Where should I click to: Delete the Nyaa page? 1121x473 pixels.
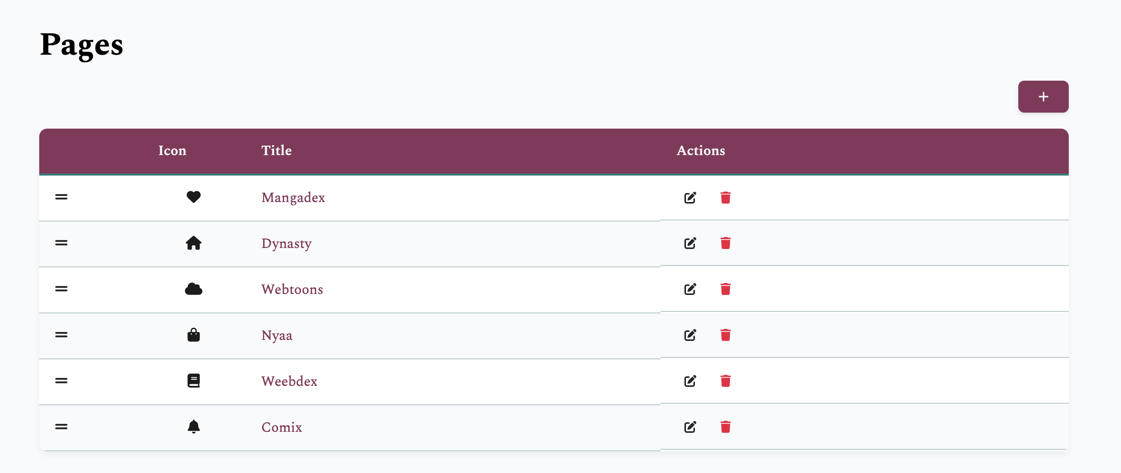726,335
